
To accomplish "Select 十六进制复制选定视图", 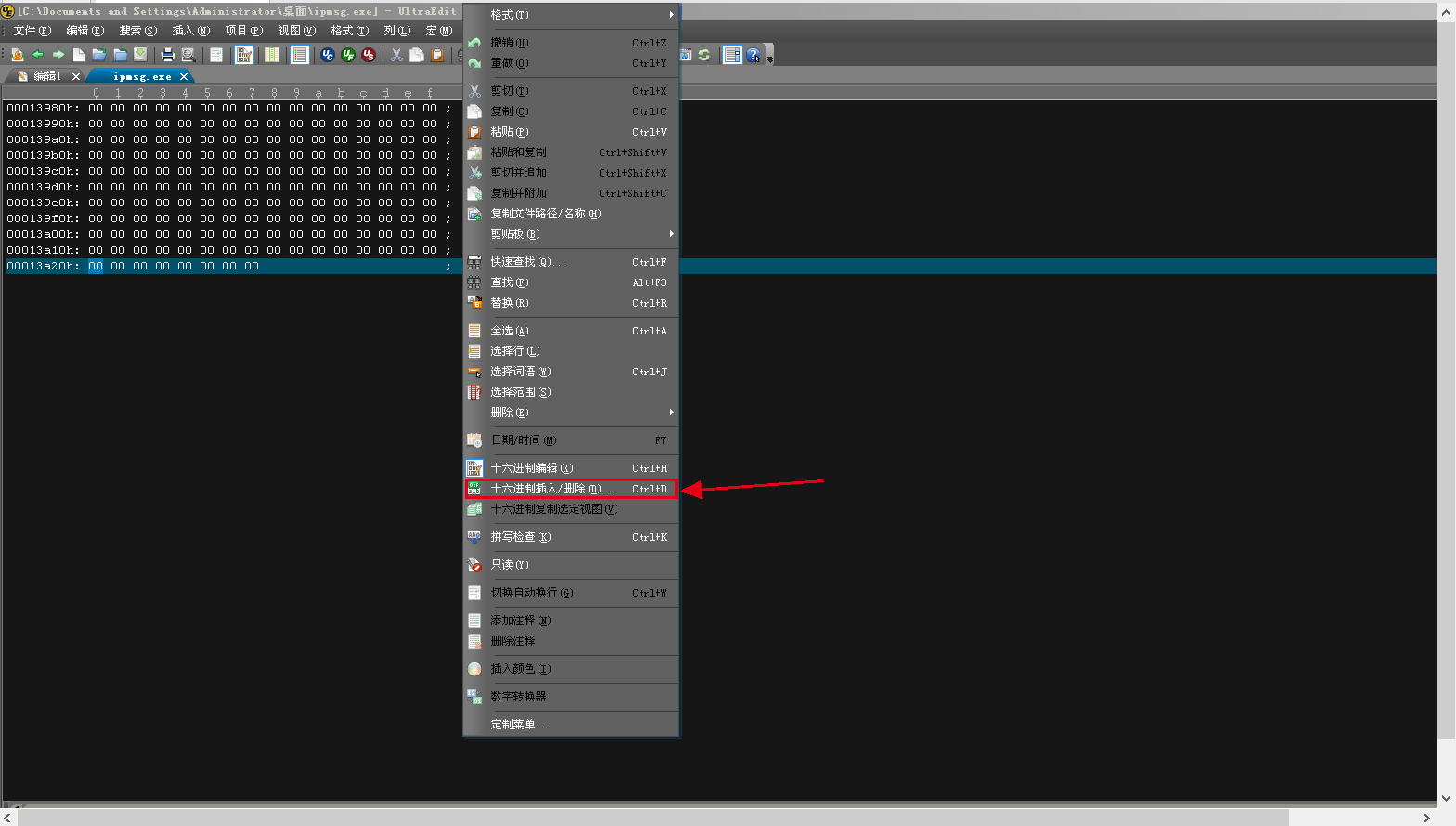I will pos(571,509).
